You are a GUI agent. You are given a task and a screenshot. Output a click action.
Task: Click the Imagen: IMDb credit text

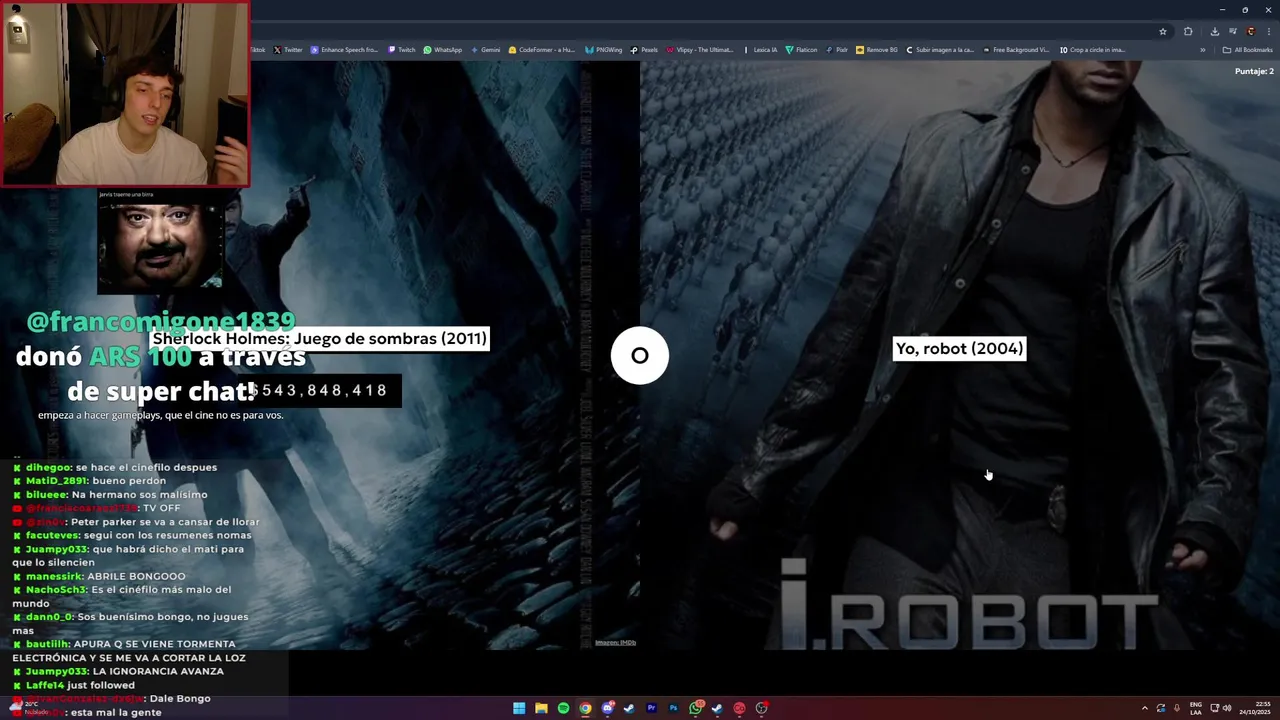615,642
